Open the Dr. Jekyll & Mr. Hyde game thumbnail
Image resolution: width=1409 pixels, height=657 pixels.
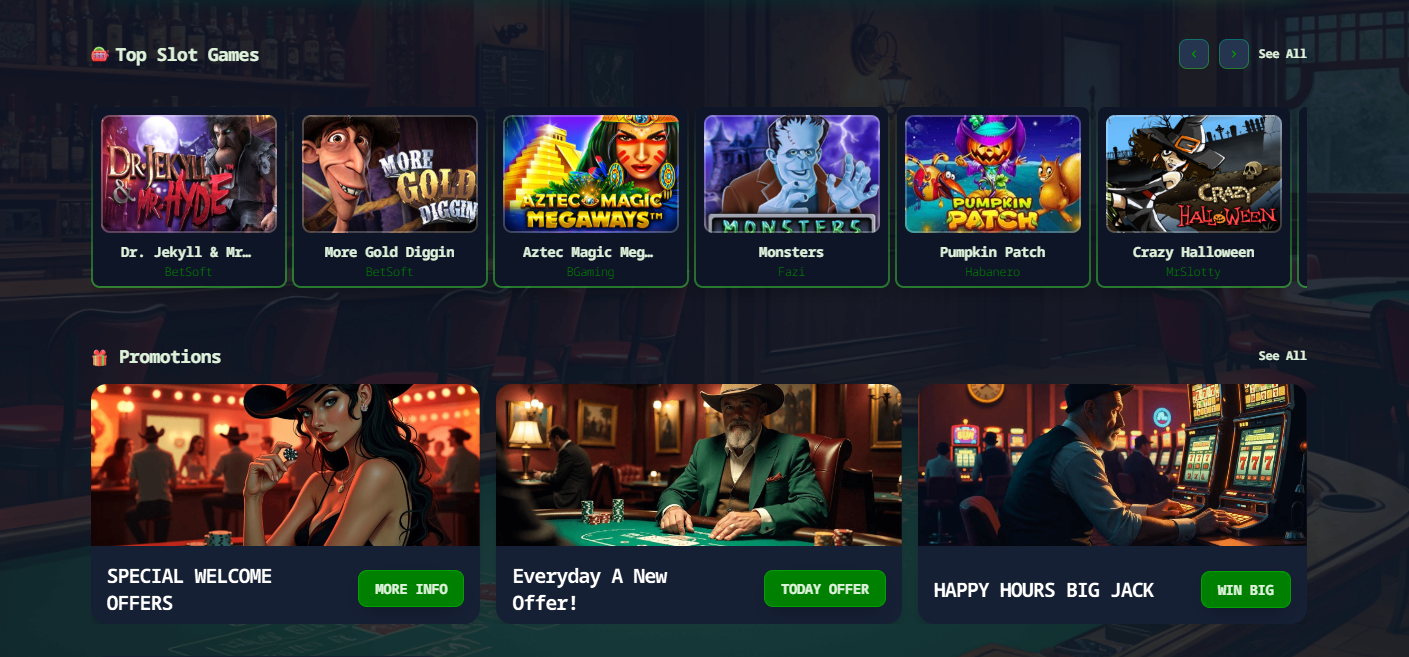click(x=189, y=174)
